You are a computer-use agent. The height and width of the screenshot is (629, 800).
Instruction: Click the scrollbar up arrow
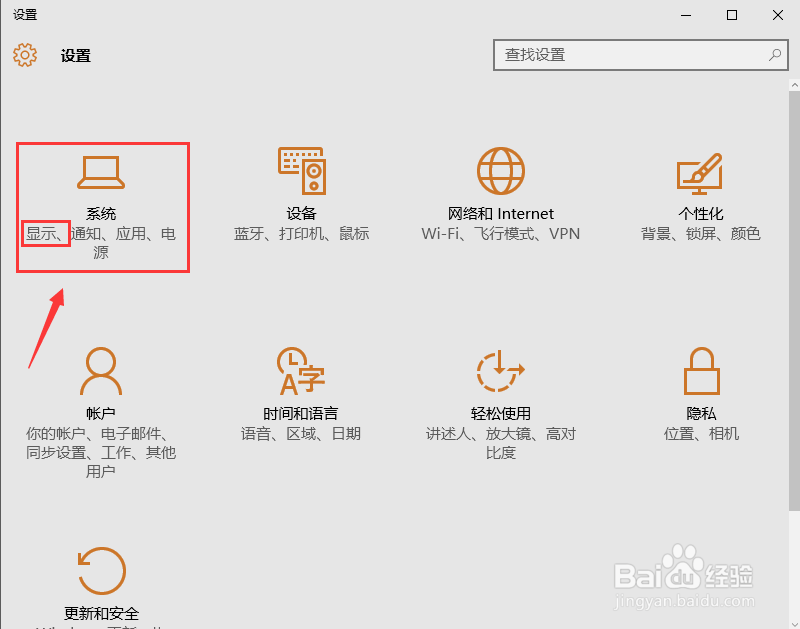(794, 85)
